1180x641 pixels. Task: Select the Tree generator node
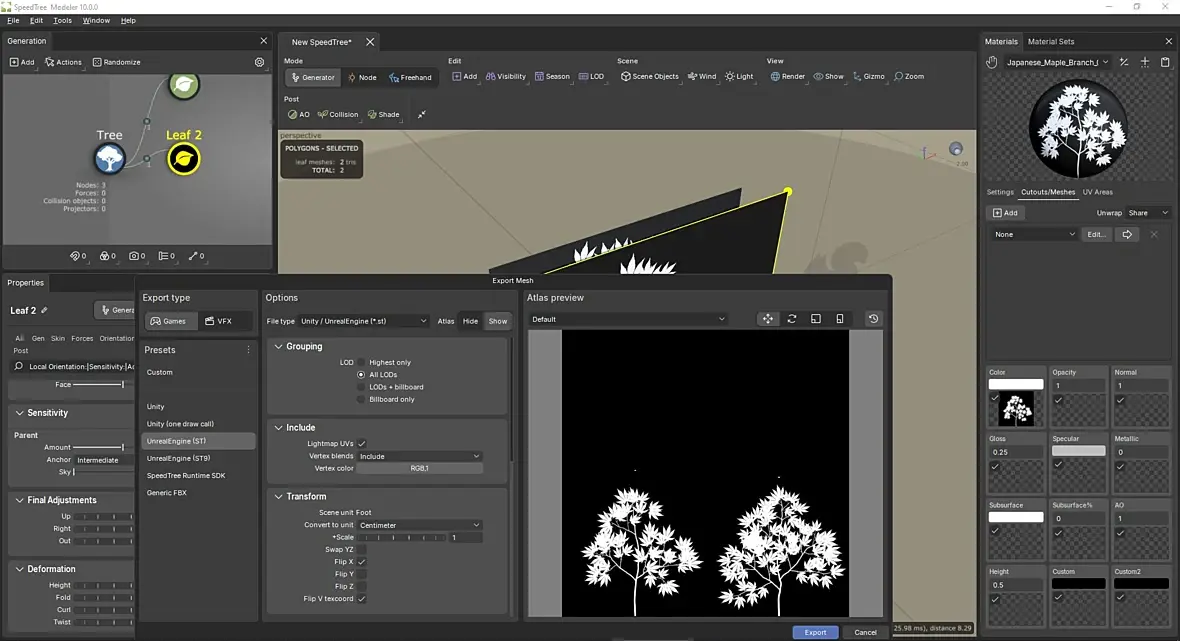(110, 159)
